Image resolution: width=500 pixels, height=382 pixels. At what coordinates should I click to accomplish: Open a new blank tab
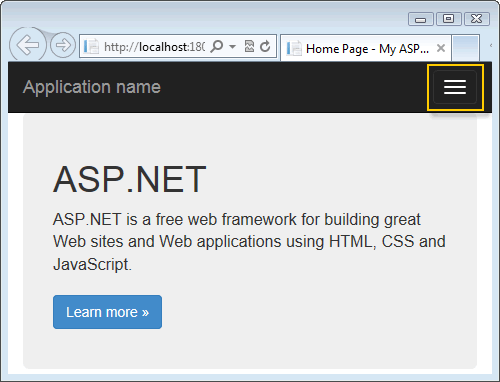[466, 48]
